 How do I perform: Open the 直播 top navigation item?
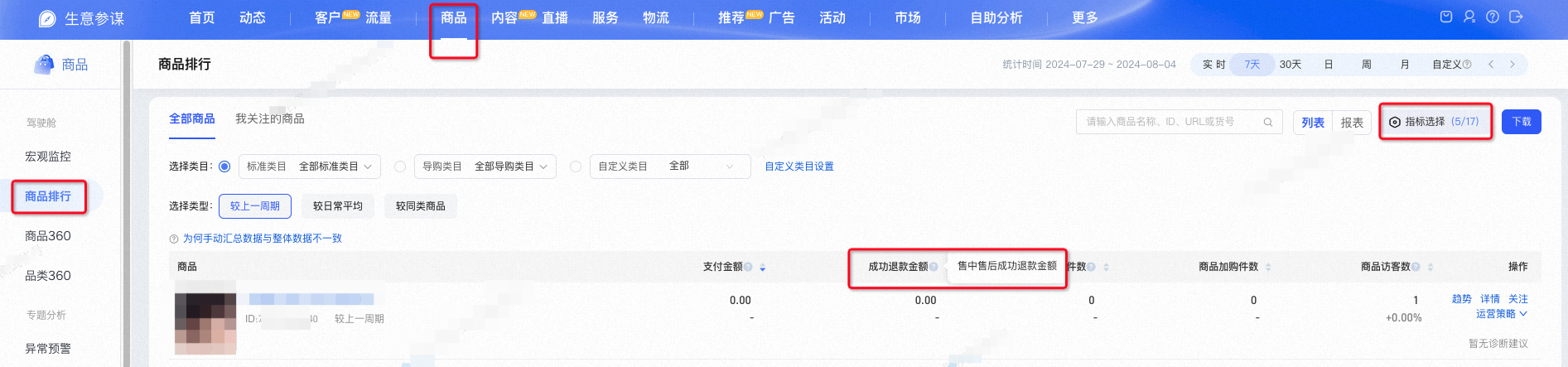555,18
